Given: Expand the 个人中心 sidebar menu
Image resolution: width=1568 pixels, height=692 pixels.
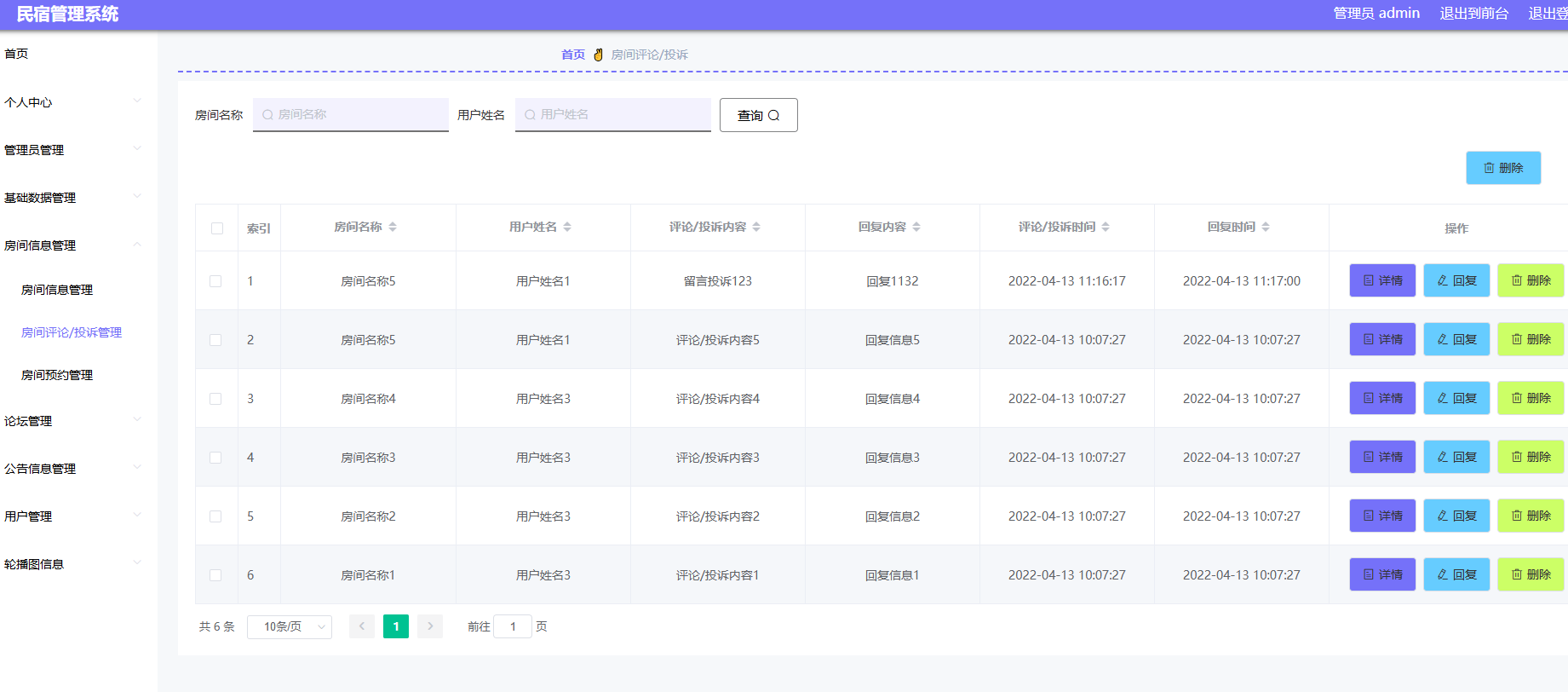Looking at the screenshot, I should point(78,102).
